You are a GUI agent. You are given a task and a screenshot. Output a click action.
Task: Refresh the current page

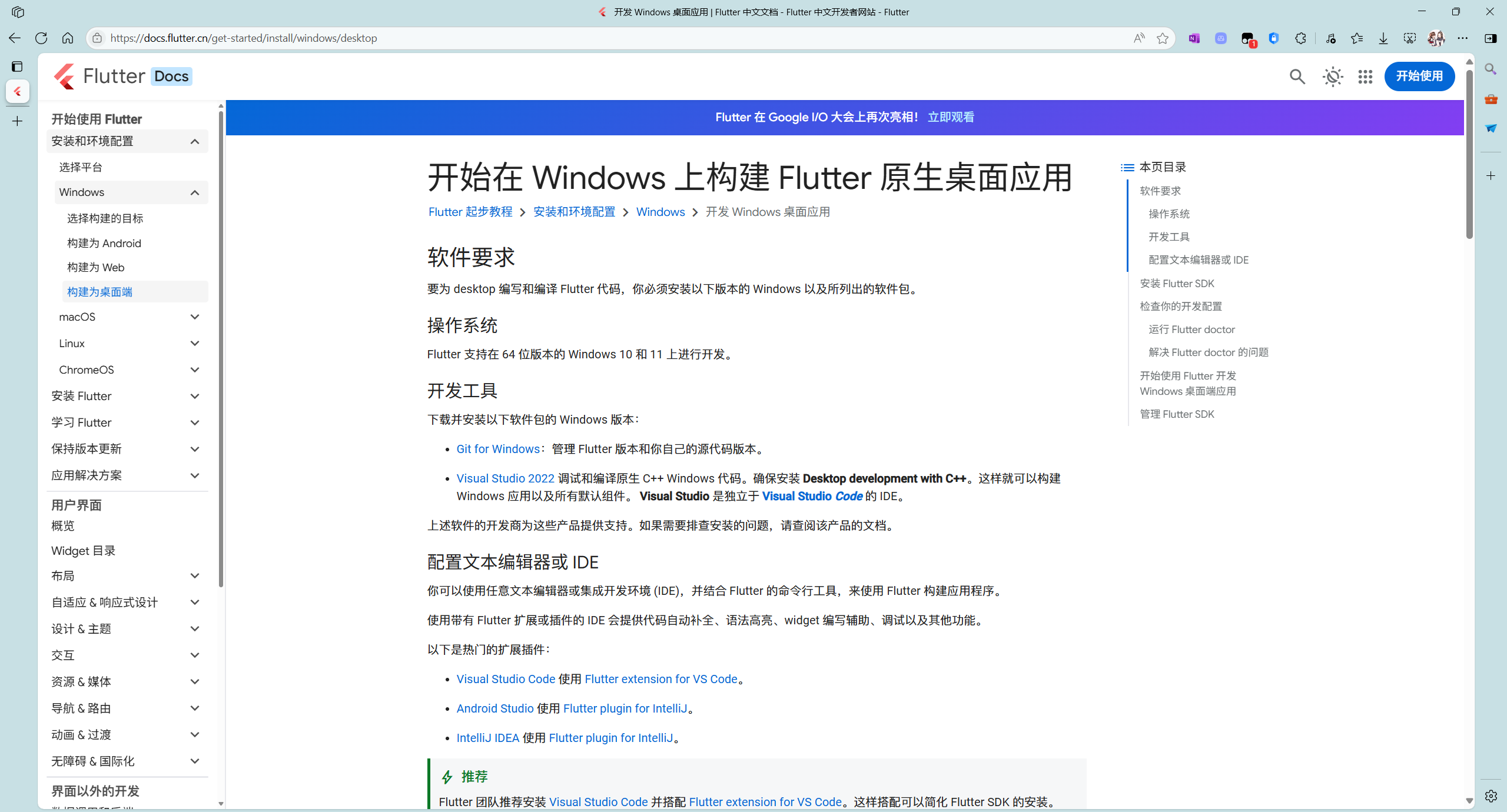[41, 38]
